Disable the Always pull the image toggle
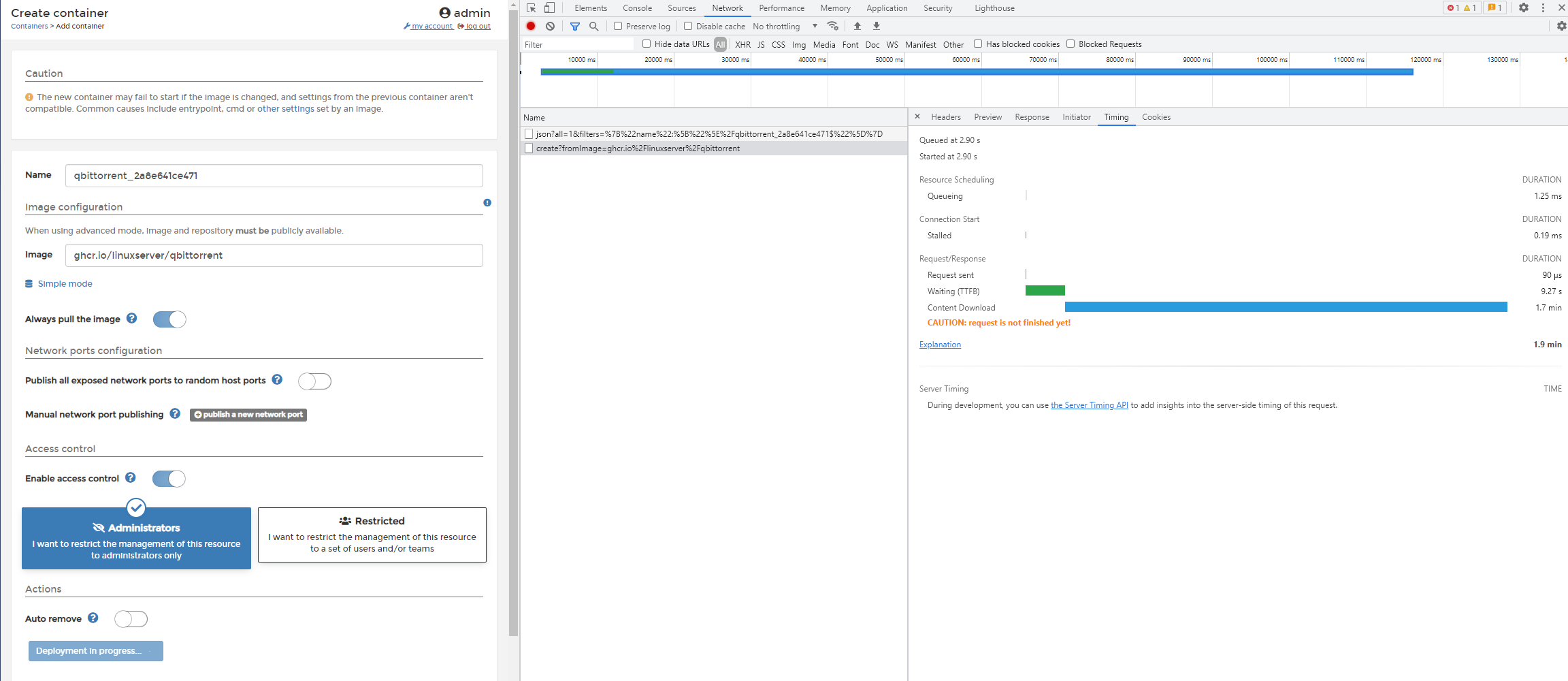The height and width of the screenshot is (681, 1568). pyautogui.click(x=169, y=319)
